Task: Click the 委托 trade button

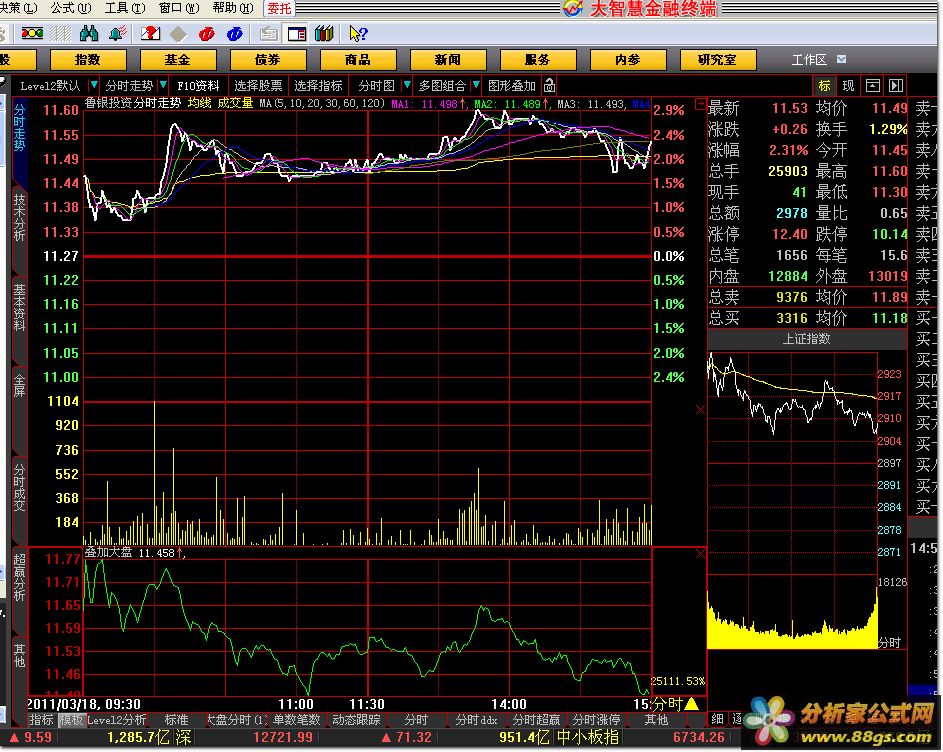Action: click(x=279, y=8)
